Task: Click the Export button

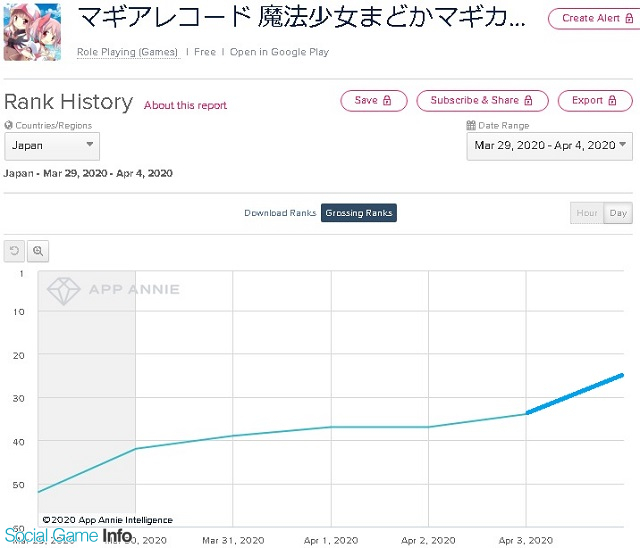Action: click(x=595, y=100)
